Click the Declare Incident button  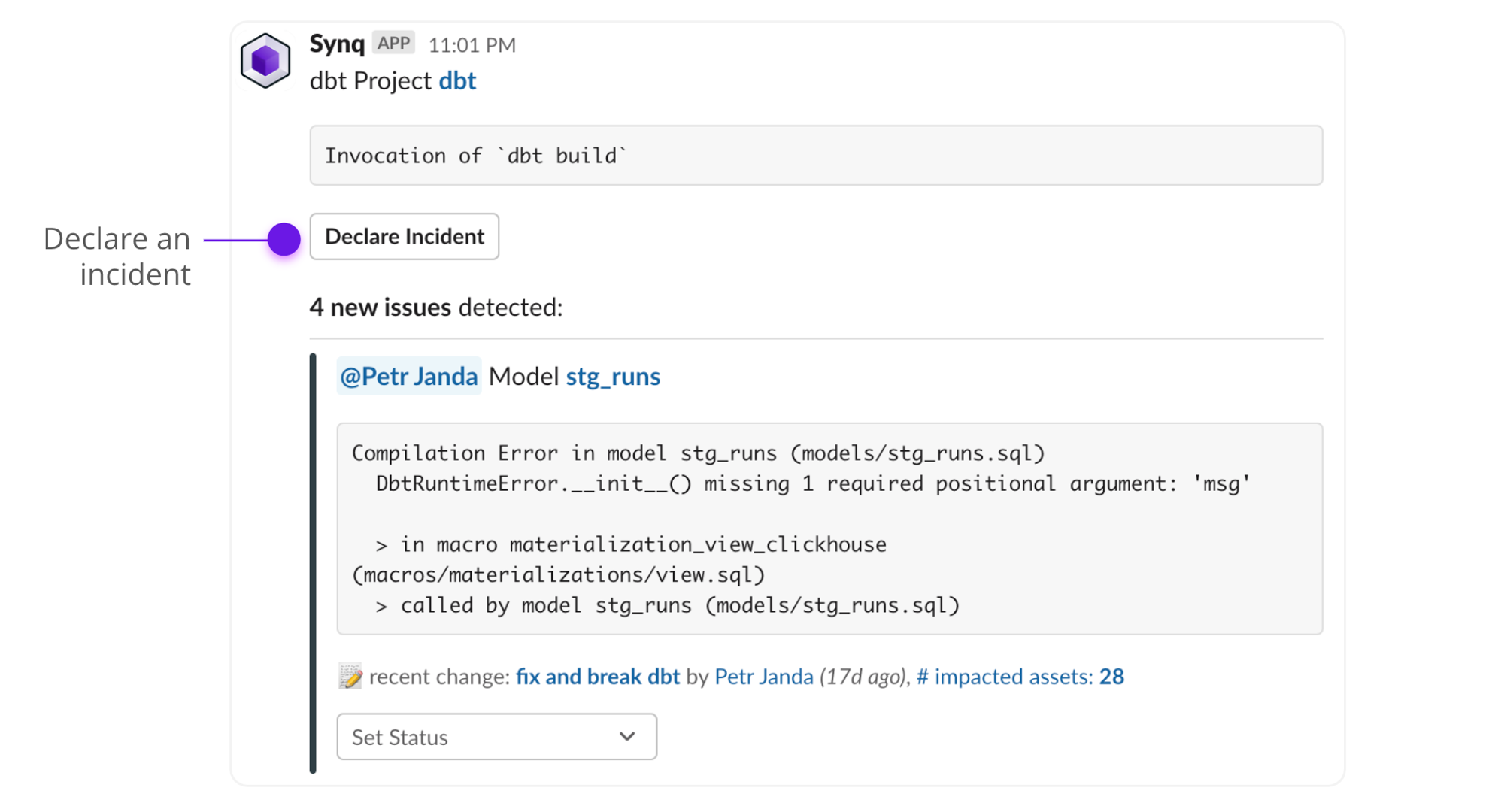[405, 236]
